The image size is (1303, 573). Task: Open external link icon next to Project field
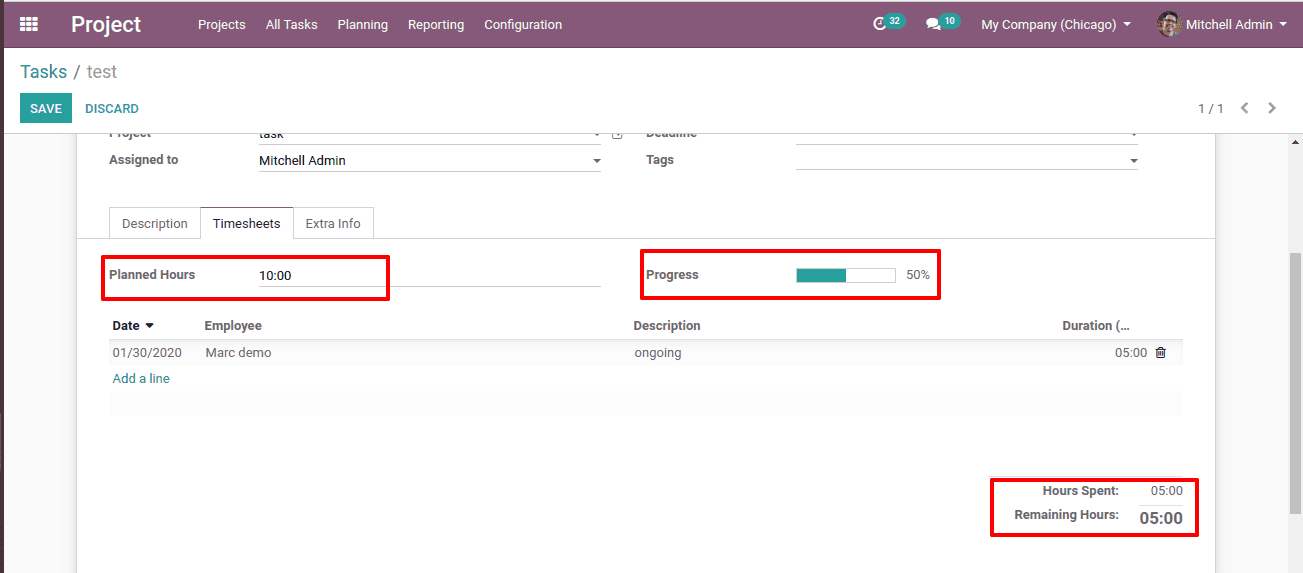click(x=617, y=134)
